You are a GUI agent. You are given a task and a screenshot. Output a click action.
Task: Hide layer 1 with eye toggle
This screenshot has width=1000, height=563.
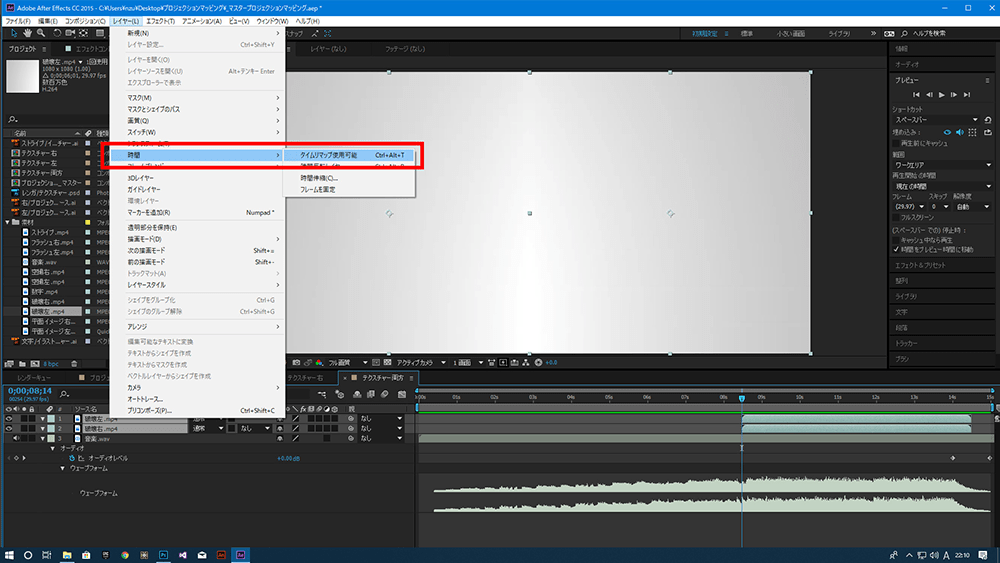pyautogui.click(x=9, y=419)
